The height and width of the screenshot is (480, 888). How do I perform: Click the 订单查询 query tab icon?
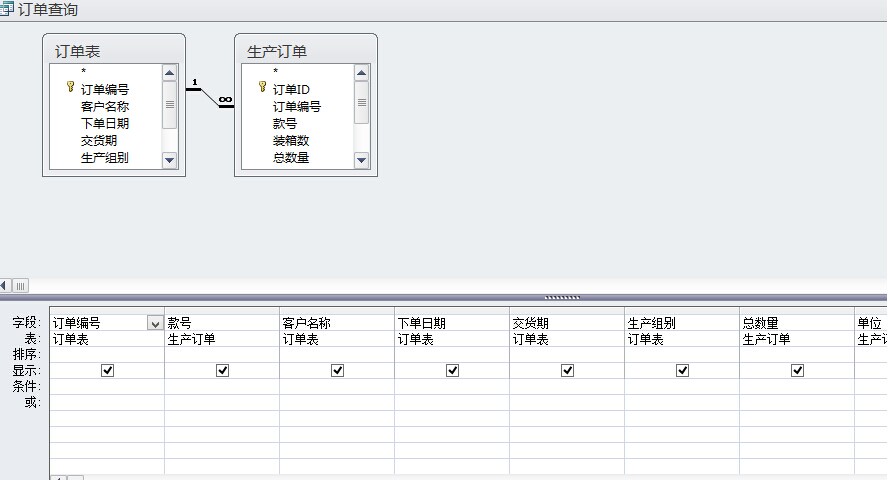[x=7, y=9]
